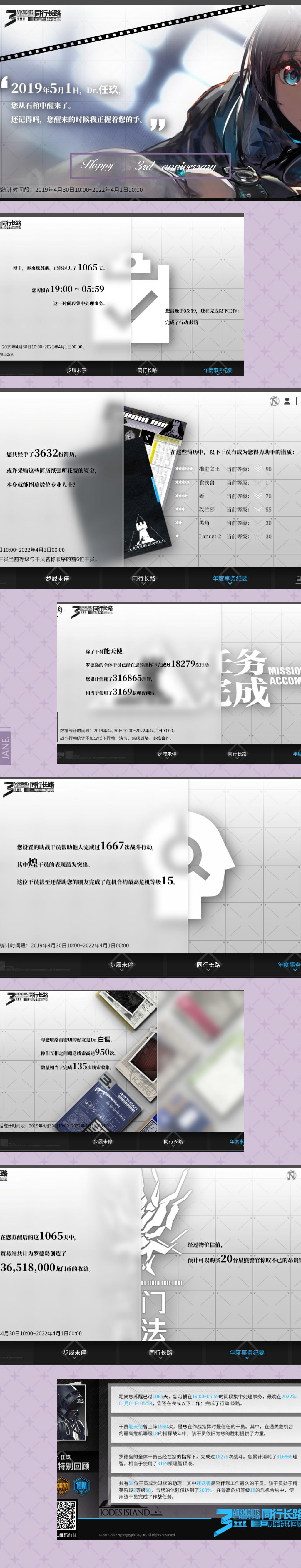Viewport: 301px width, 1568px height.
Task: Click the summary card starting 距离您苏醒已过1065天
Action: point(205,1400)
